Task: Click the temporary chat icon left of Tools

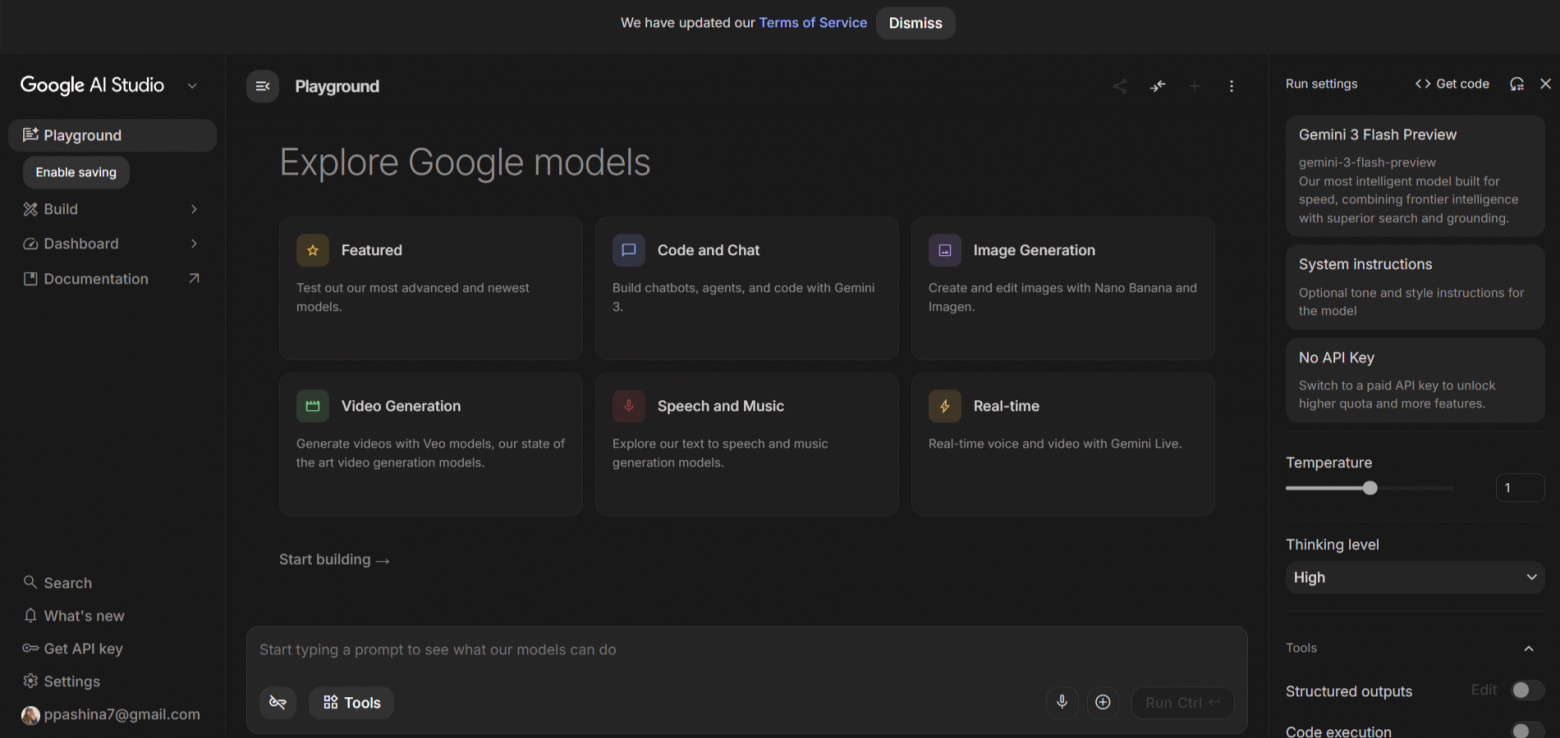Action: tap(278, 703)
